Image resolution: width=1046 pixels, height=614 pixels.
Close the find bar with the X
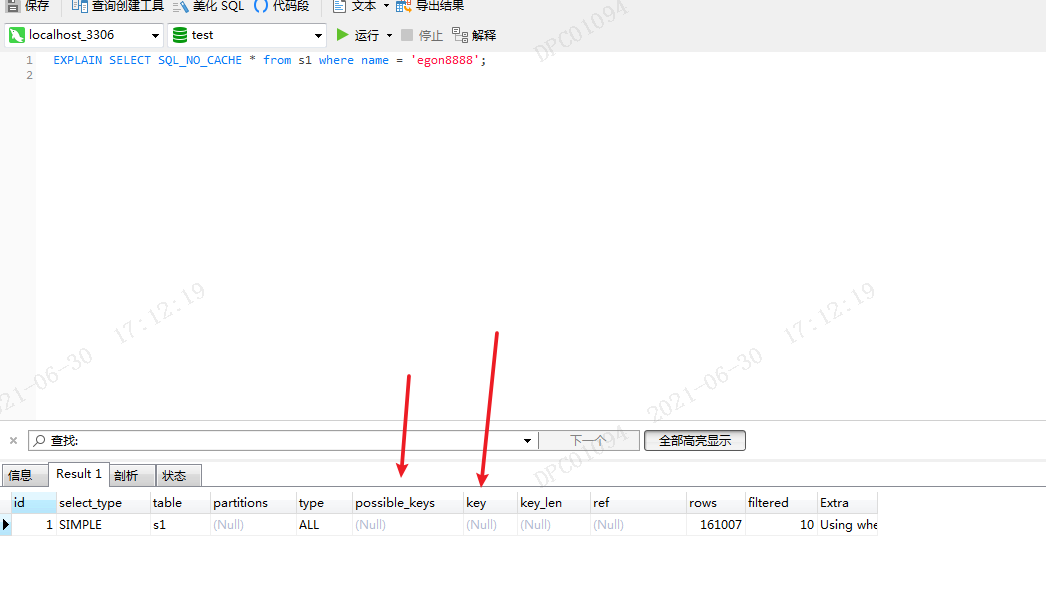[x=13, y=440]
